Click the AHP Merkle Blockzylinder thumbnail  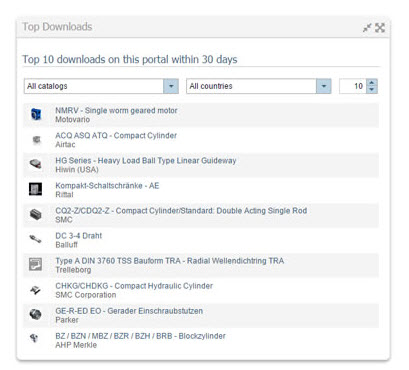34,339
